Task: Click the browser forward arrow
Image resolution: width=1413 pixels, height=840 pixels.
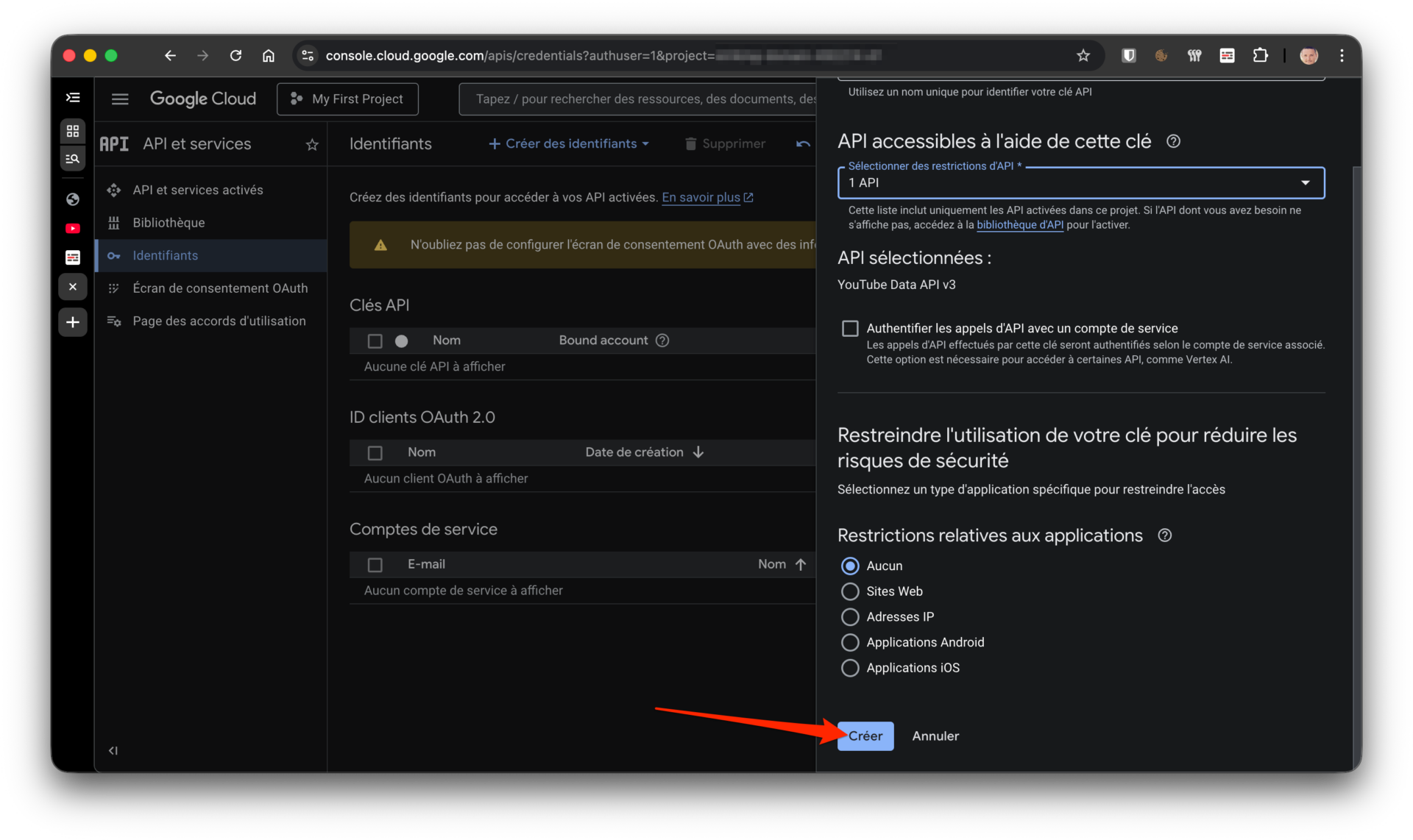Action: coord(203,55)
